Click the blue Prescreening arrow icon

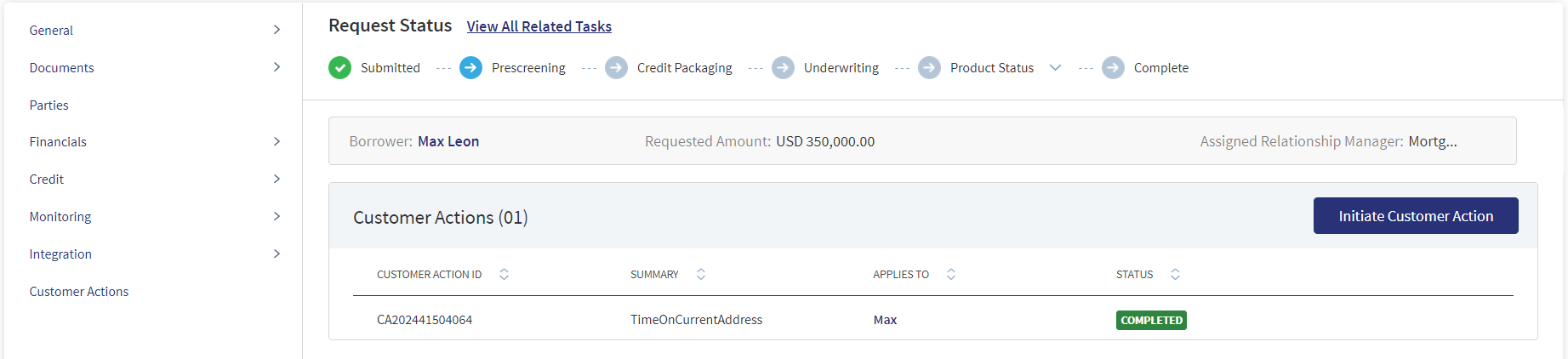tap(470, 67)
